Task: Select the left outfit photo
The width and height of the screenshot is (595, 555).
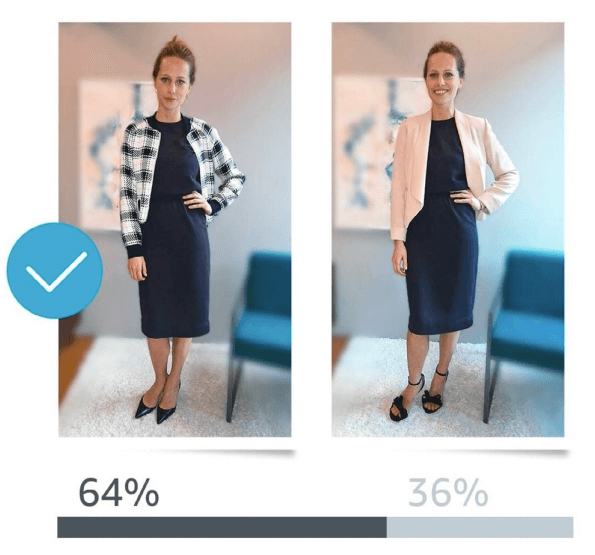Action: coord(175,230)
